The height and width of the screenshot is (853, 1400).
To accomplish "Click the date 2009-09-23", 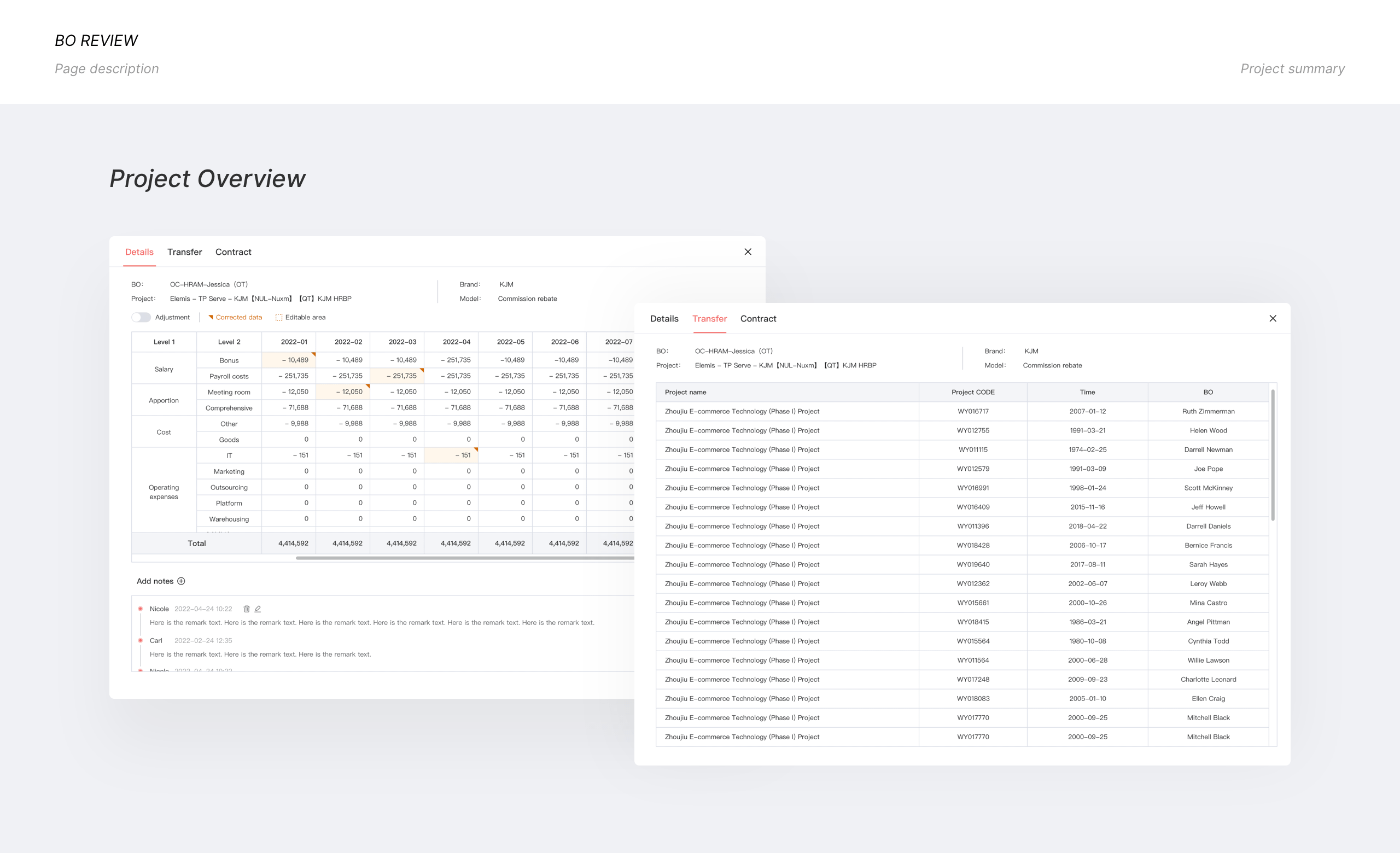I will (x=1087, y=680).
